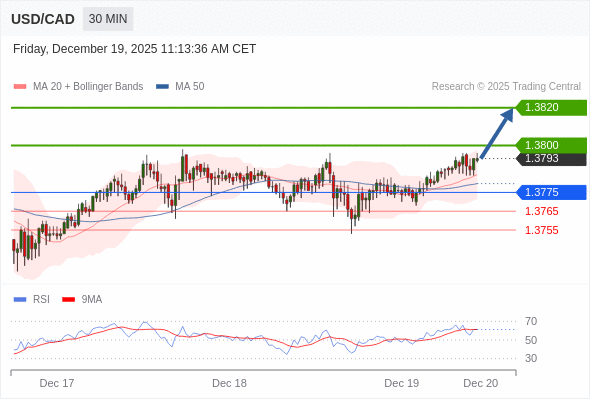
Task: Select the MA 50 blue legend swatch
Action: click(x=162, y=87)
